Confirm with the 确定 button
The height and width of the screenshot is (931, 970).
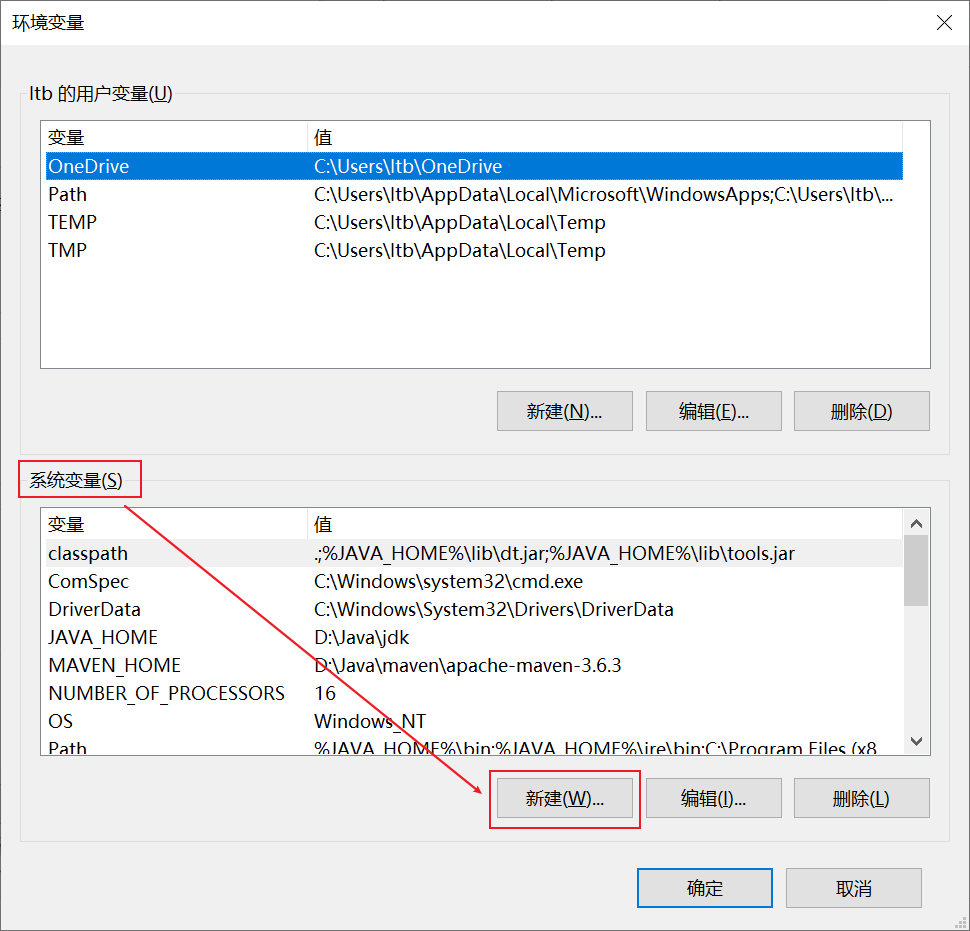[705, 888]
